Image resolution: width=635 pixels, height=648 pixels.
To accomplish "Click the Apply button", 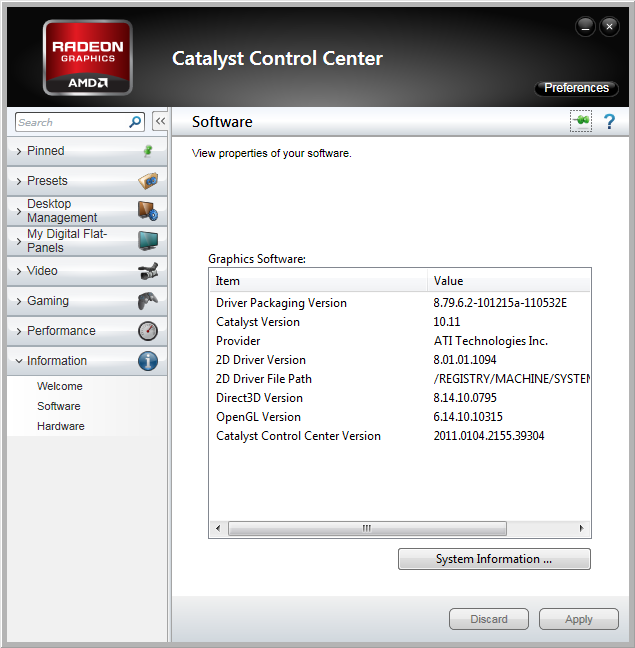I will click(578, 619).
